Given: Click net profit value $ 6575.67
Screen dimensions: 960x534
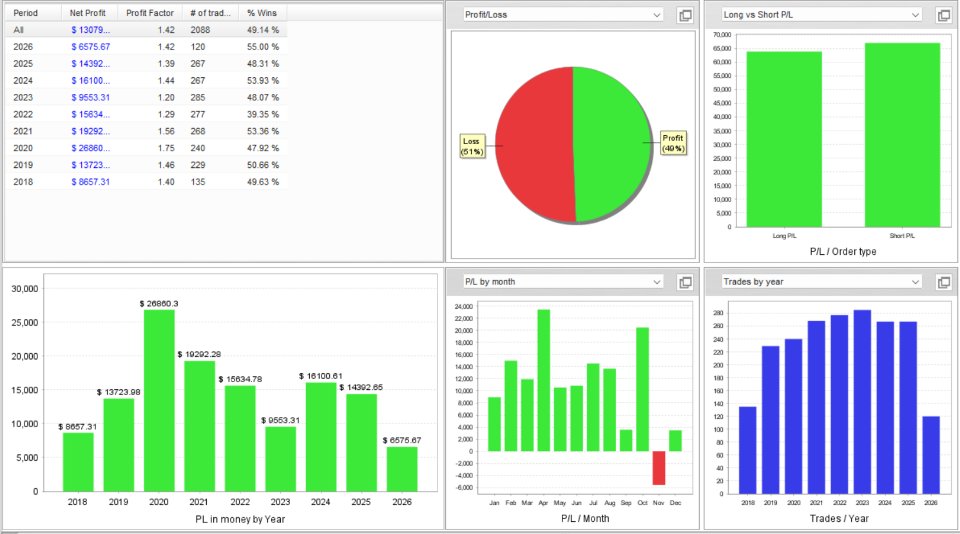Looking at the screenshot, I should tap(91, 47).
